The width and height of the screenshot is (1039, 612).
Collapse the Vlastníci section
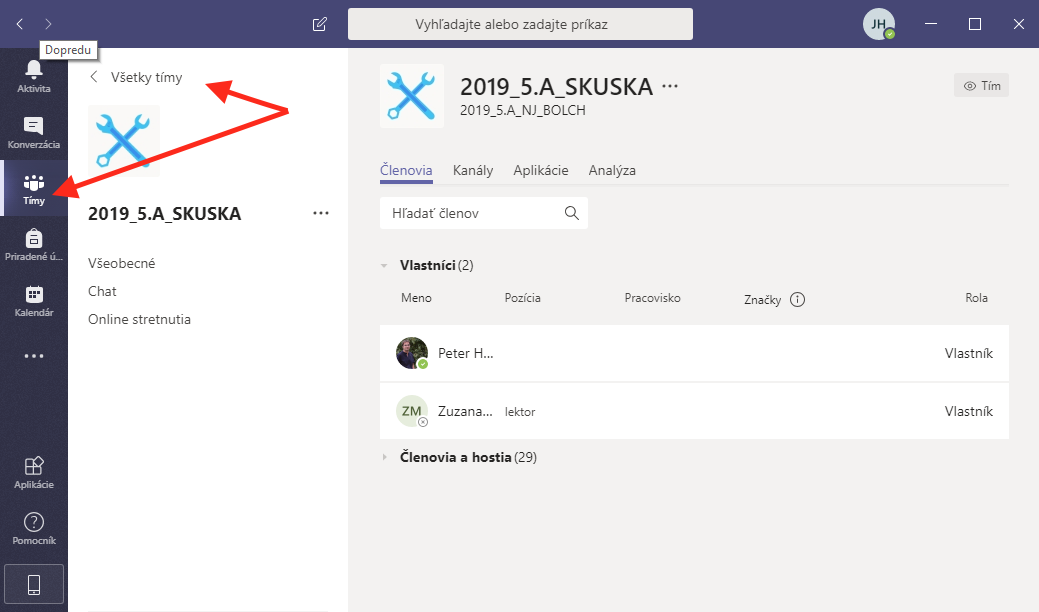coord(384,266)
